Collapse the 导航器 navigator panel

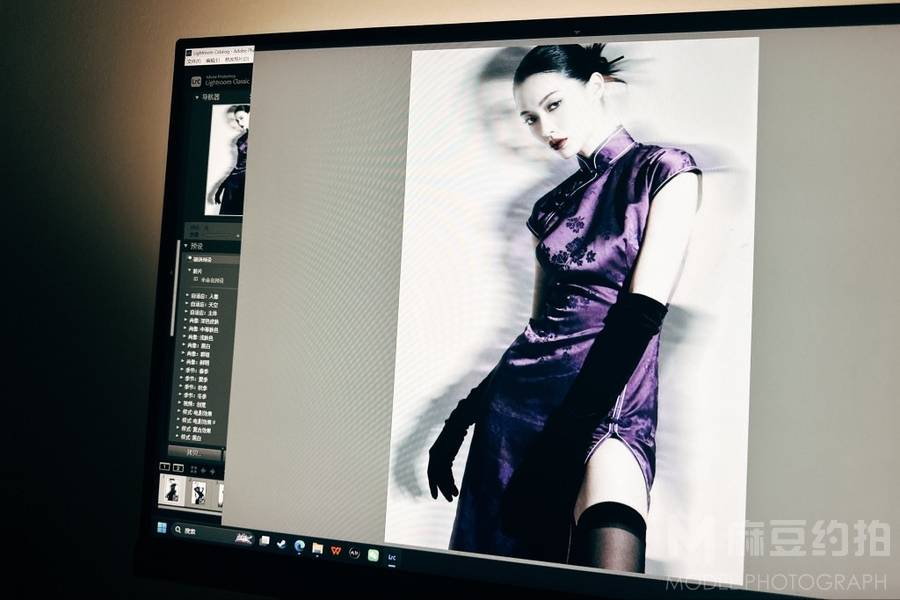pyautogui.click(x=197, y=98)
